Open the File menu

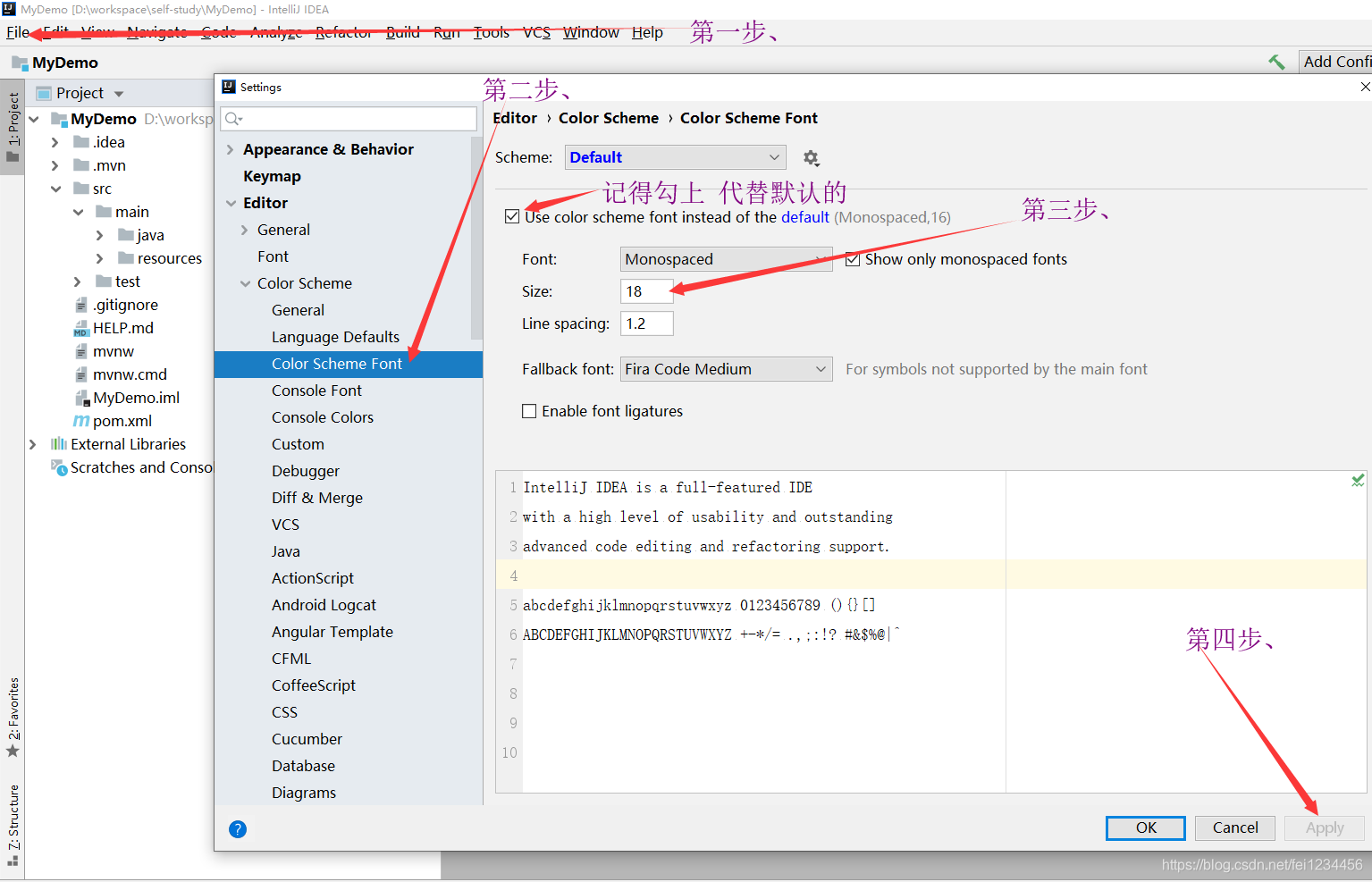click(x=18, y=32)
